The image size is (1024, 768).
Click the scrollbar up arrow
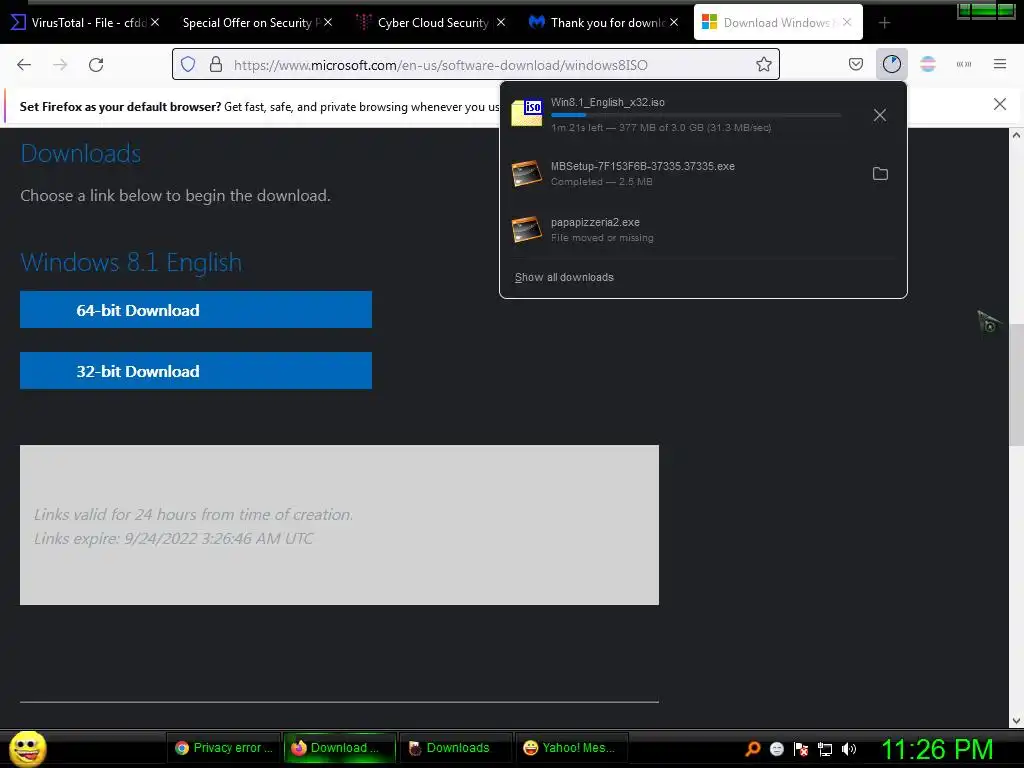[x=1016, y=135]
